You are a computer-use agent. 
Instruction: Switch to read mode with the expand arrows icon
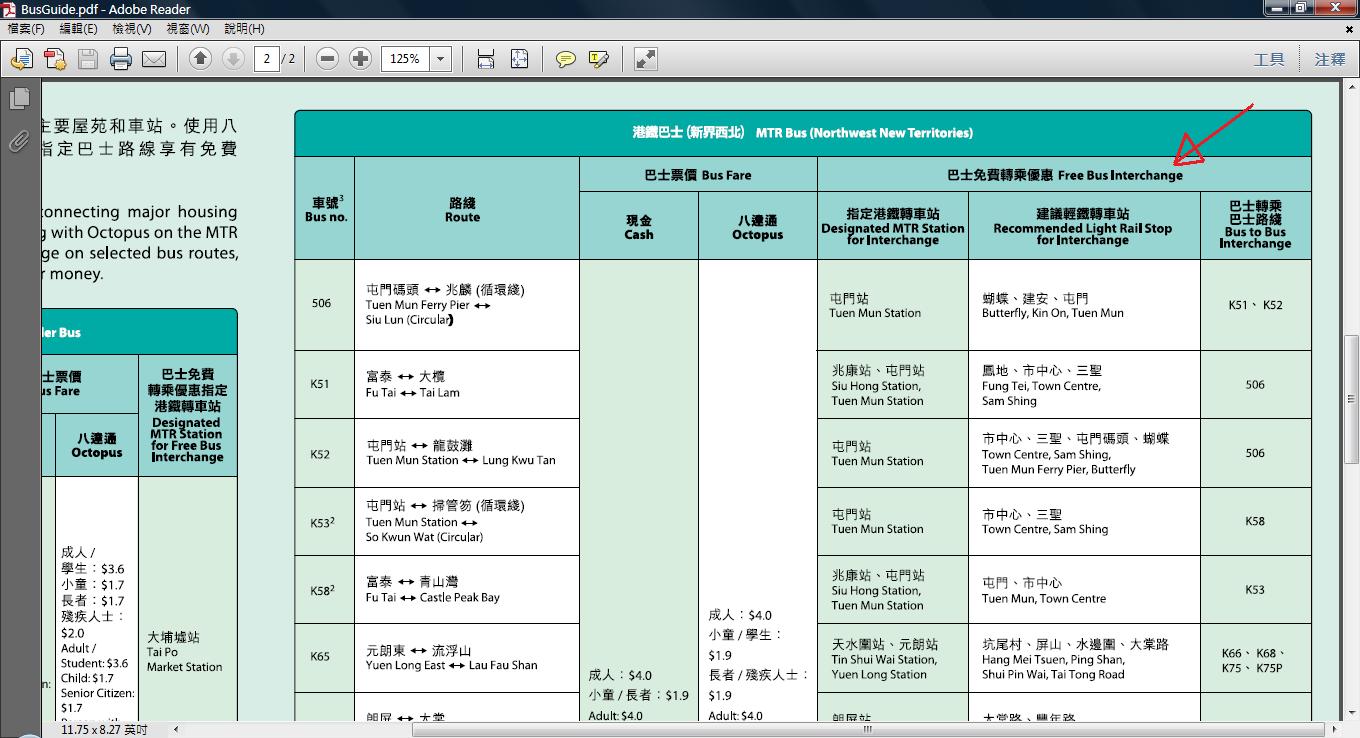point(646,59)
